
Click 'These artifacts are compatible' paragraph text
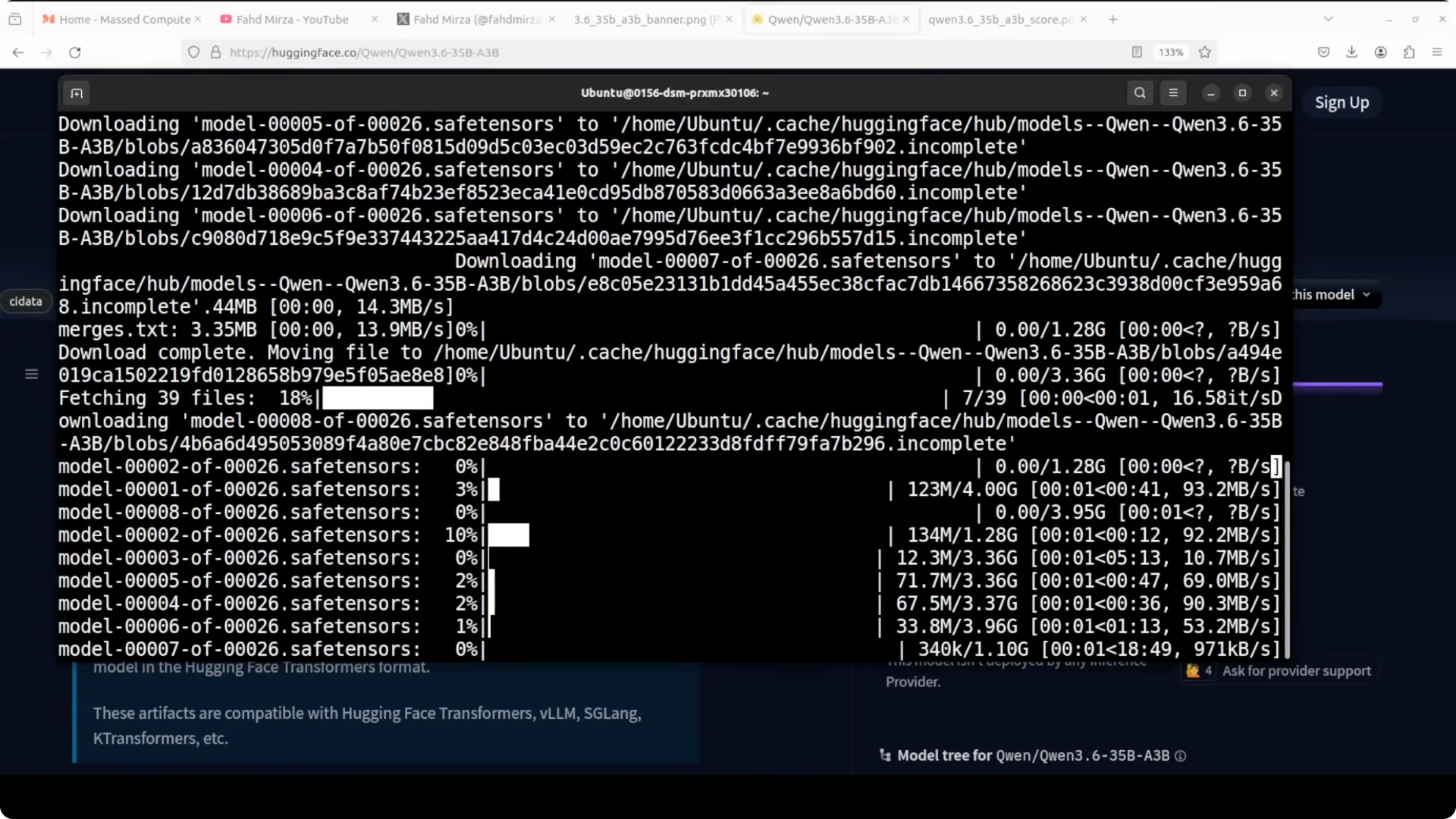pos(367,726)
